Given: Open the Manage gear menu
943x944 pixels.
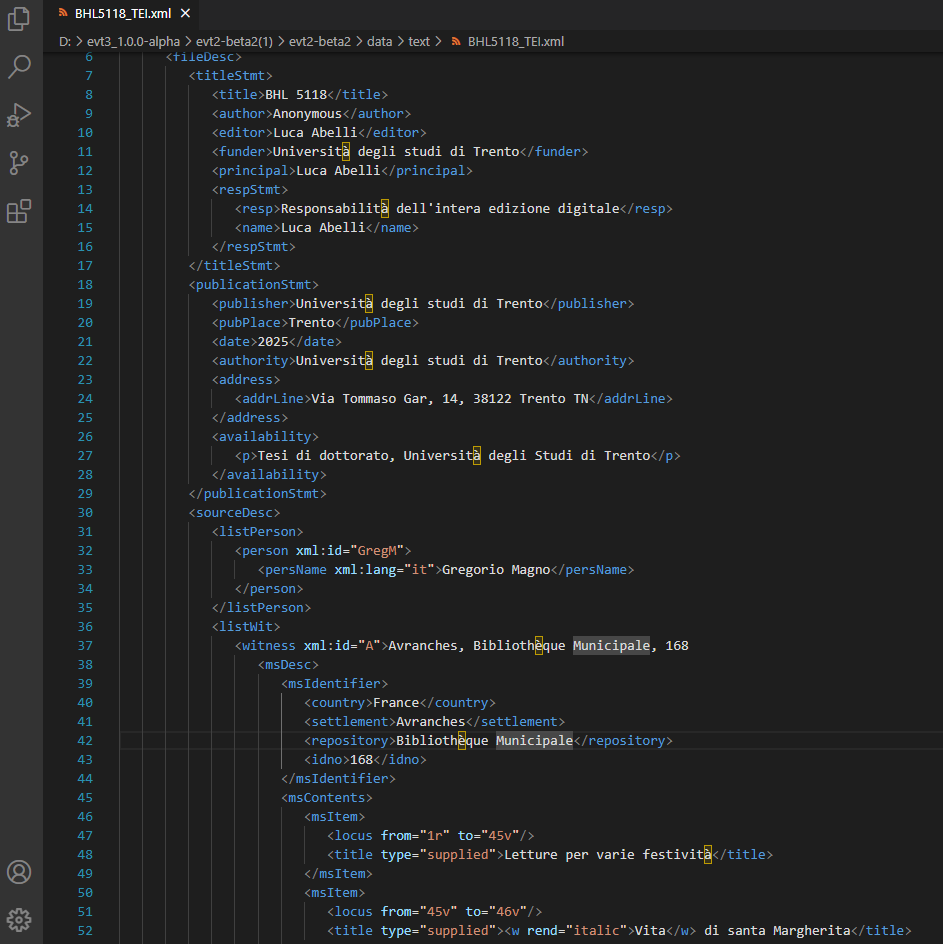Looking at the screenshot, I should pyautogui.click(x=20, y=919).
